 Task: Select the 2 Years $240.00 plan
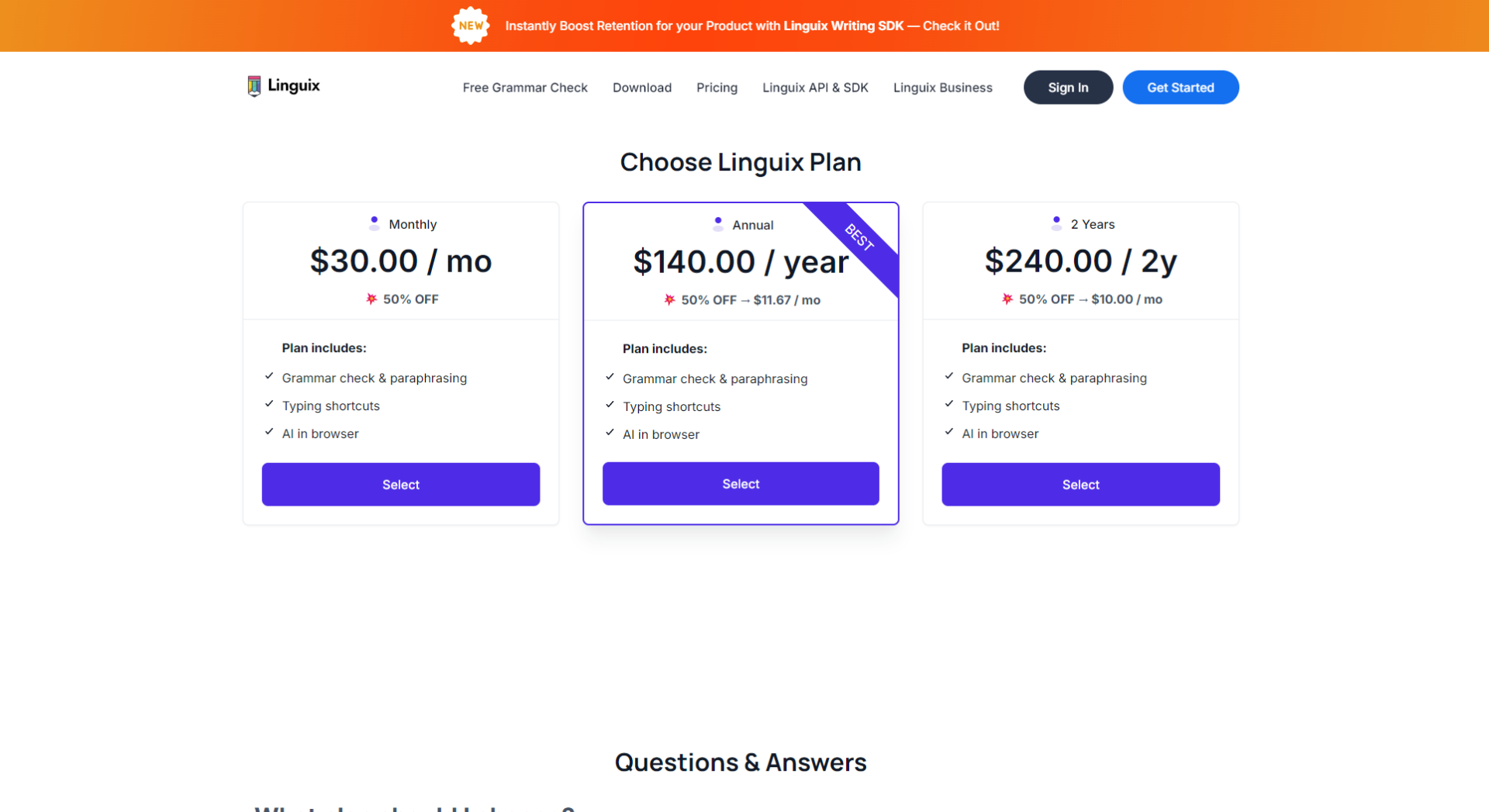[1080, 485]
